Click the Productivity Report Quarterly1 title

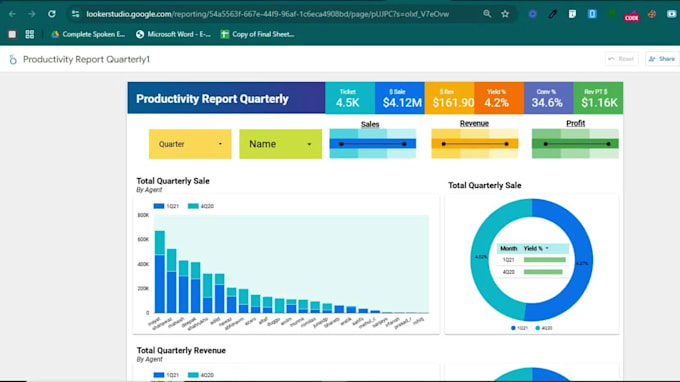tap(86, 59)
